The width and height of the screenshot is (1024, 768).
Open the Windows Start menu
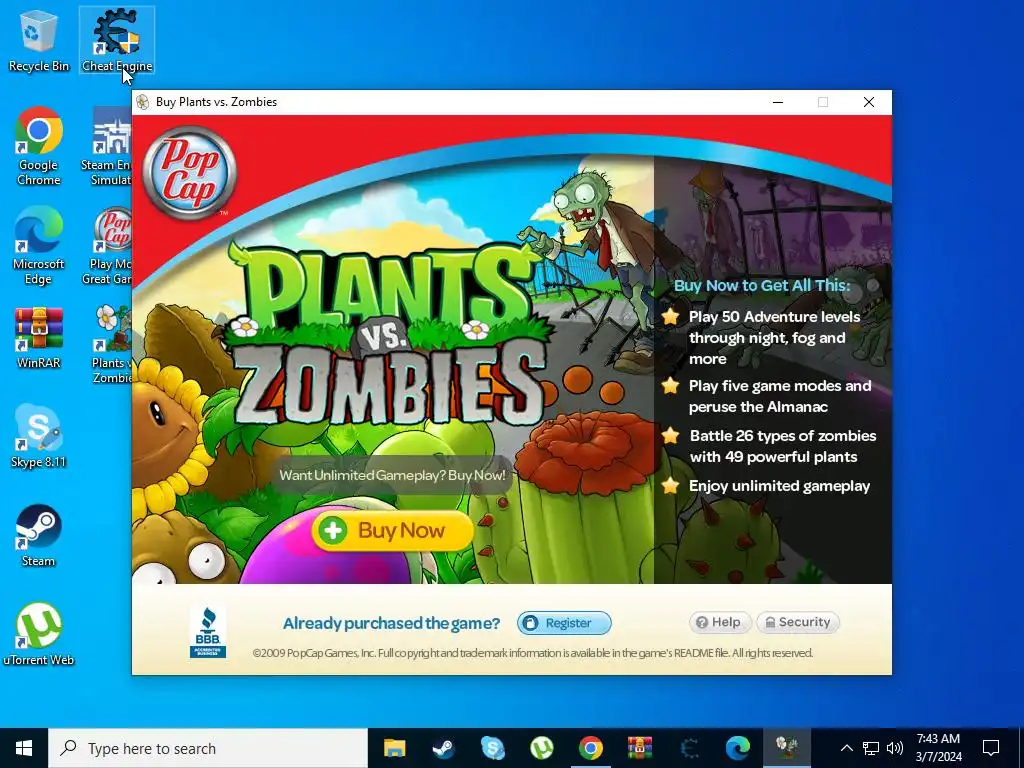click(24, 748)
